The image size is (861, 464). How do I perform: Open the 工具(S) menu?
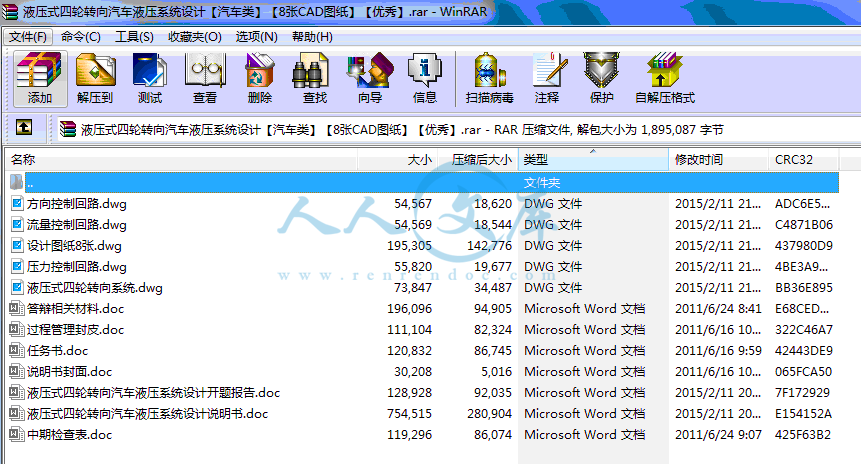134,37
